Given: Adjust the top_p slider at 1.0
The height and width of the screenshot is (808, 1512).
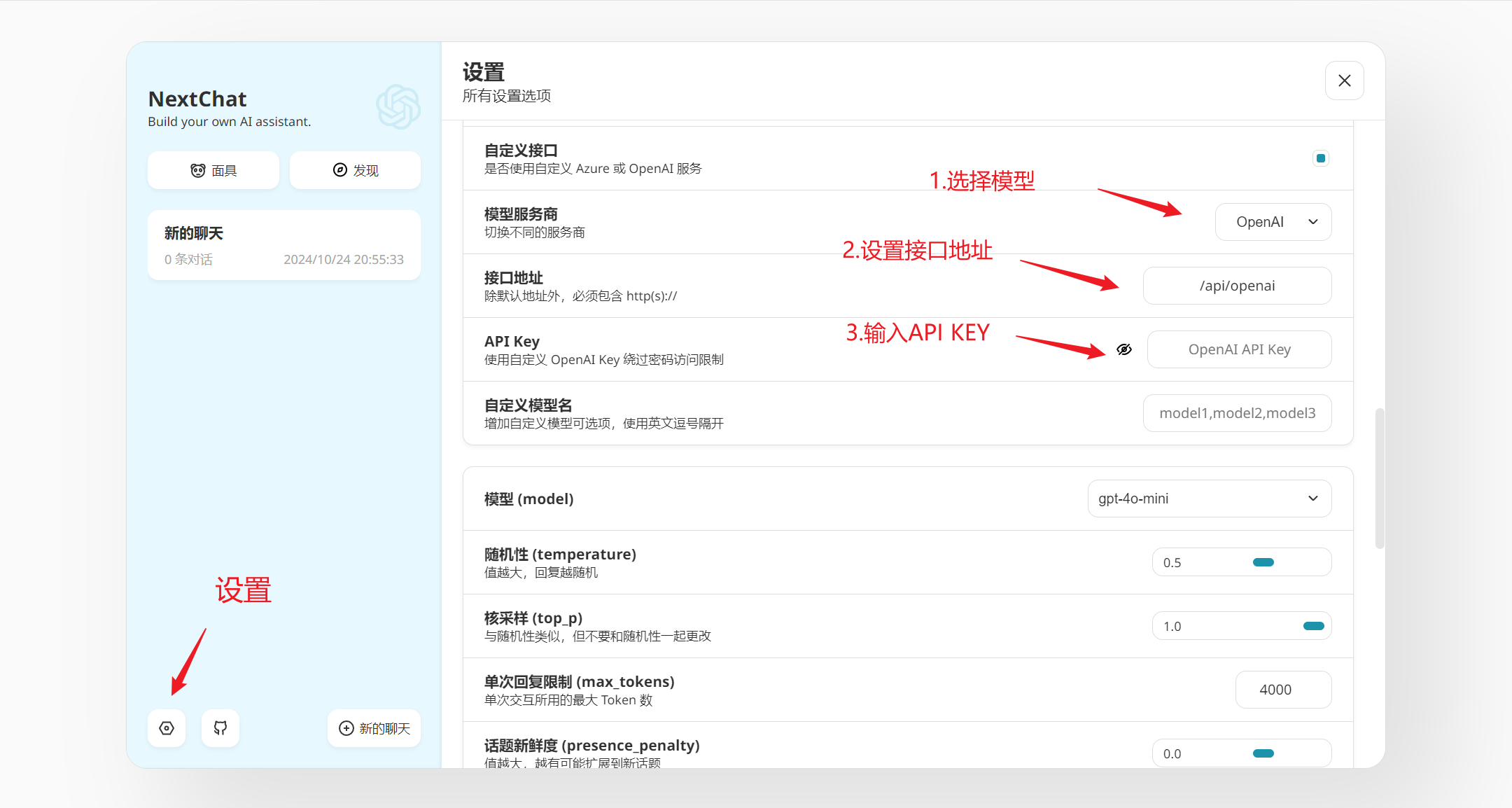Looking at the screenshot, I should click(1313, 626).
